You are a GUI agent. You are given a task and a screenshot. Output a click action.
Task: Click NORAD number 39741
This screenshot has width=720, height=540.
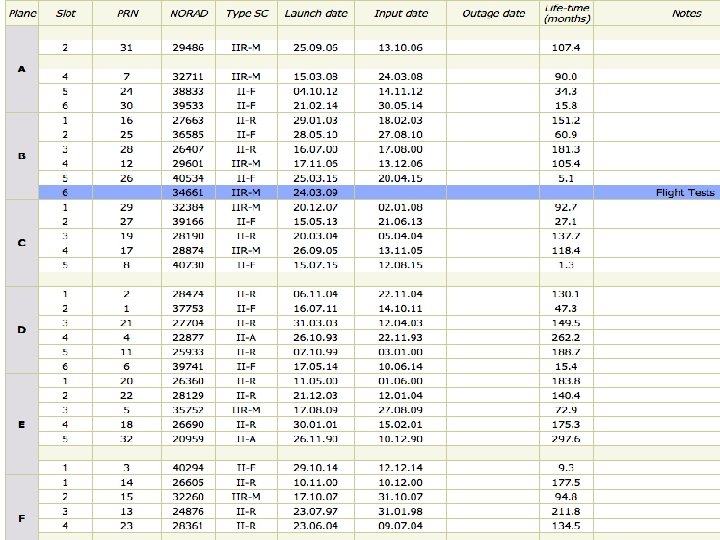coord(188,366)
